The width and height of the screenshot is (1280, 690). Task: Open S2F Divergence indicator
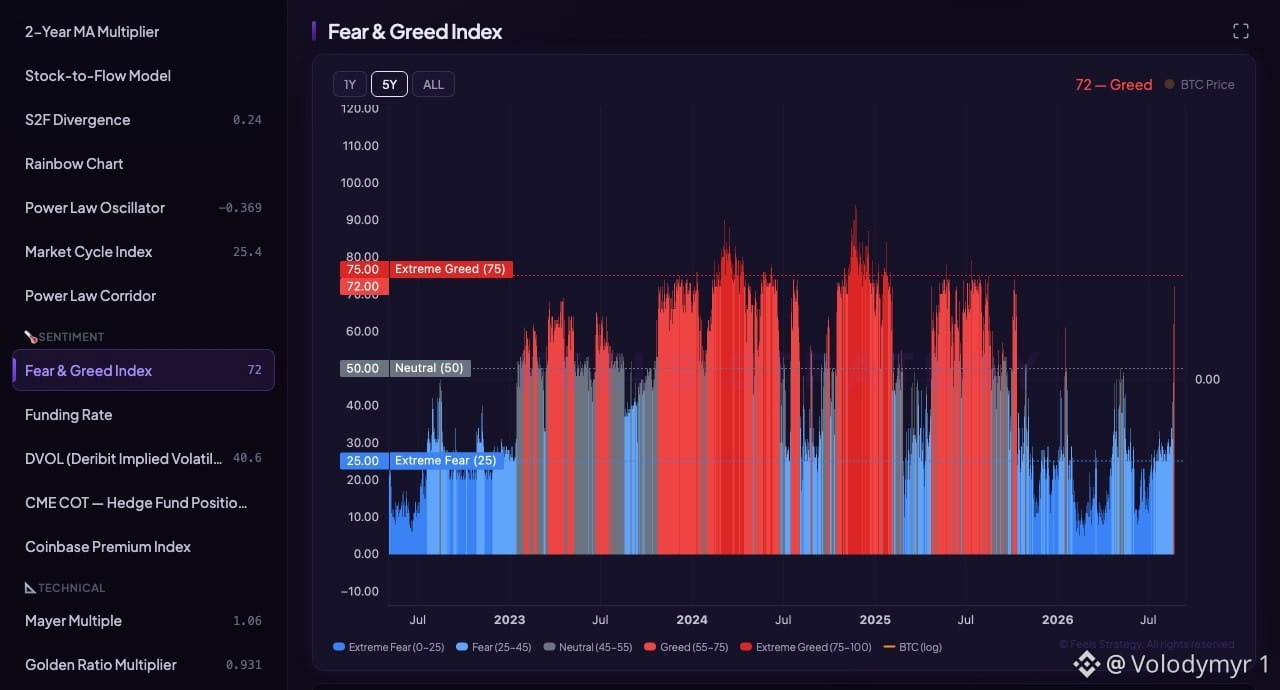point(143,120)
